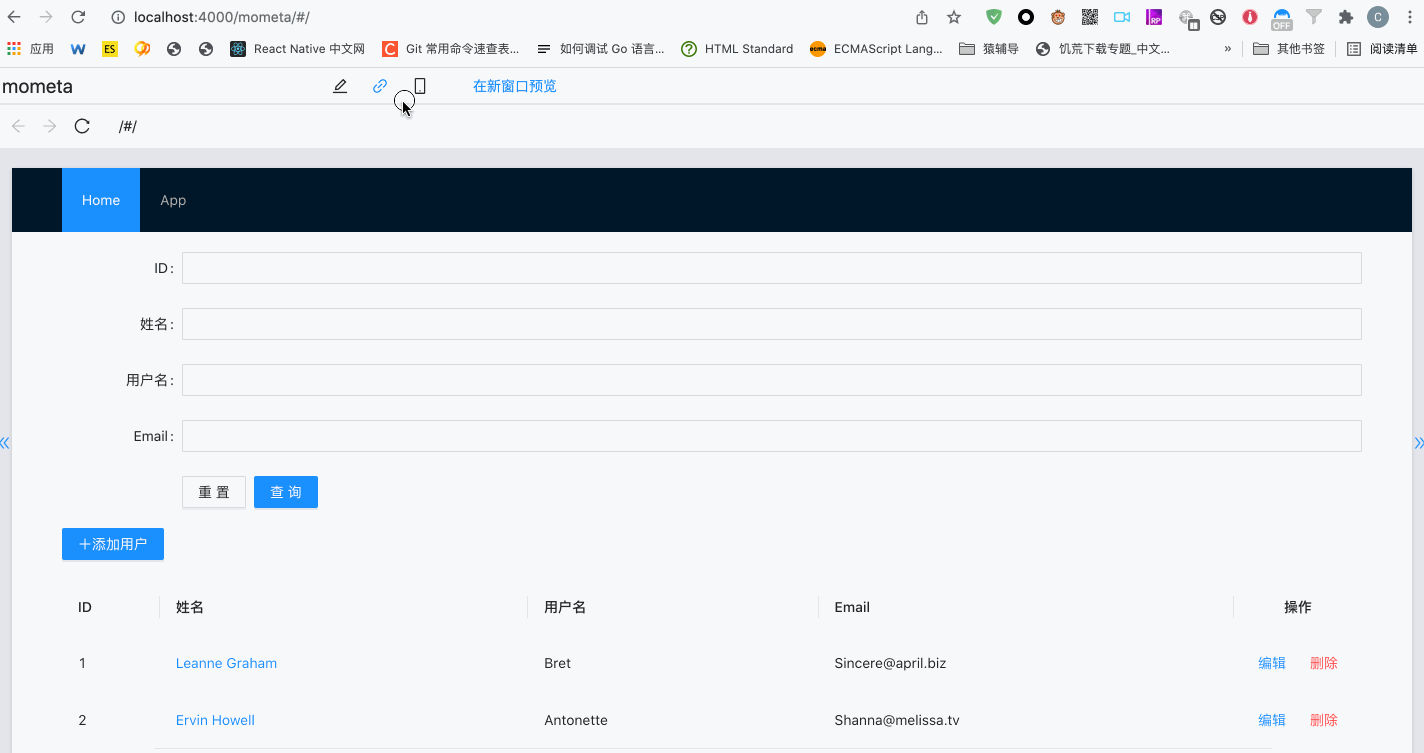1424x753 pixels.
Task: Open the QR code extension
Action: tap(1090, 17)
